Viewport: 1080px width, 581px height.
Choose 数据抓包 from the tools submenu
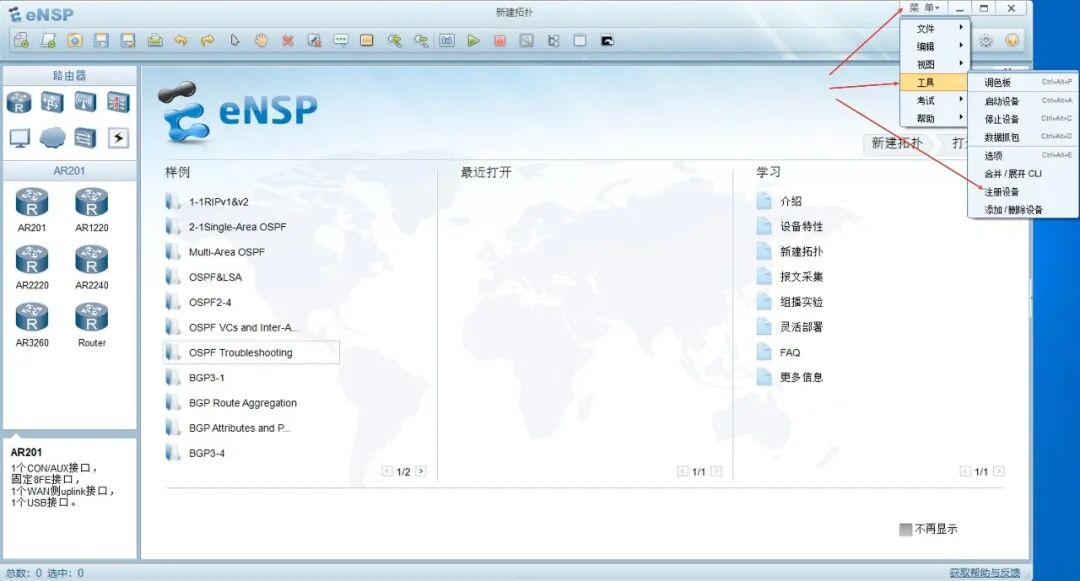[1023, 137]
